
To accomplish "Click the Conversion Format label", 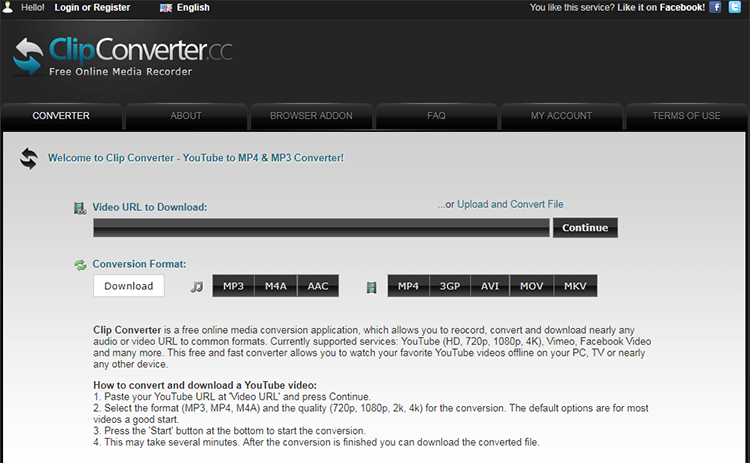I will tap(139, 264).
